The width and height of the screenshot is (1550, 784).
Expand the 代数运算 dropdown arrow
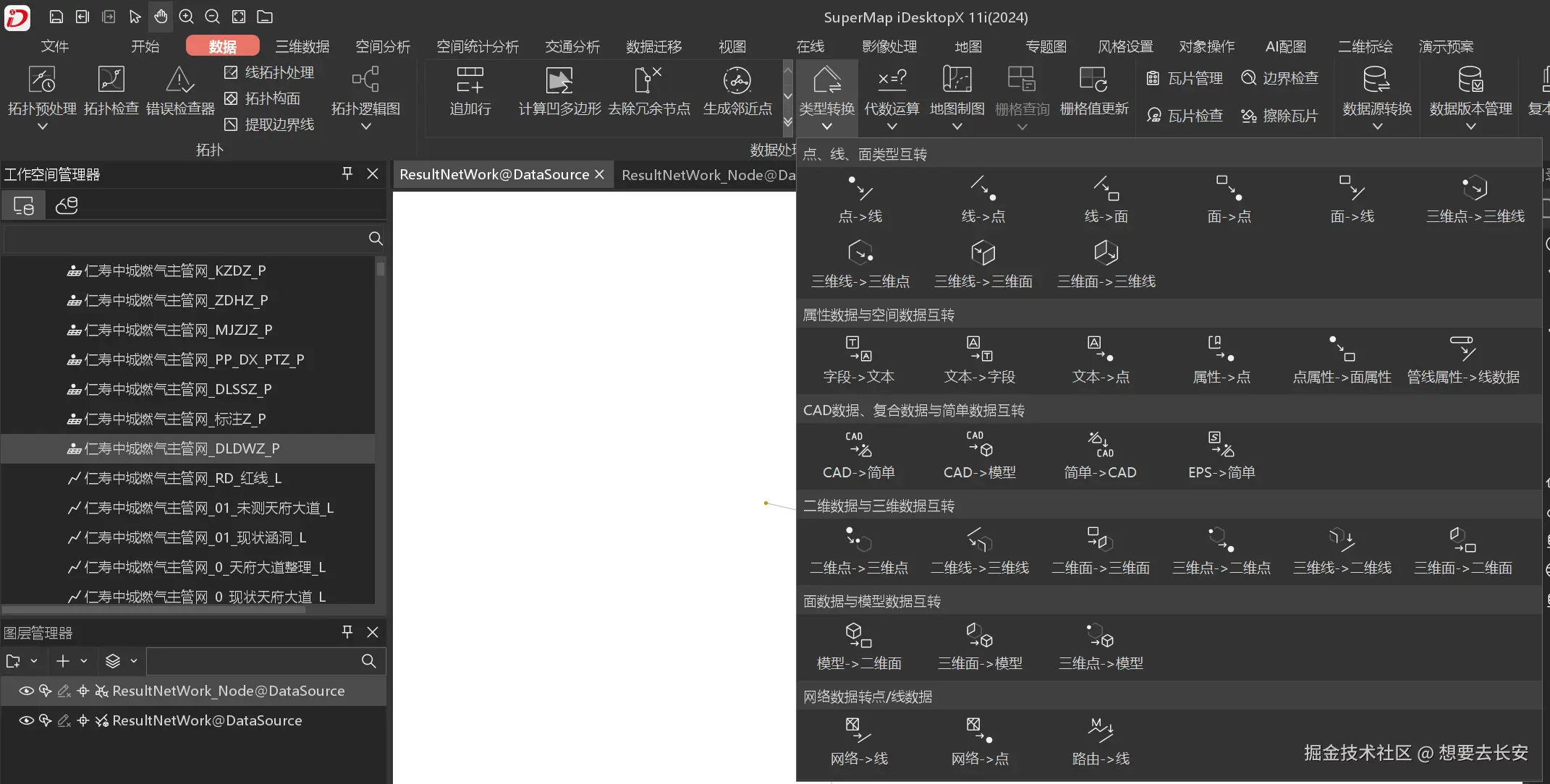pyautogui.click(x=892, y=127)
